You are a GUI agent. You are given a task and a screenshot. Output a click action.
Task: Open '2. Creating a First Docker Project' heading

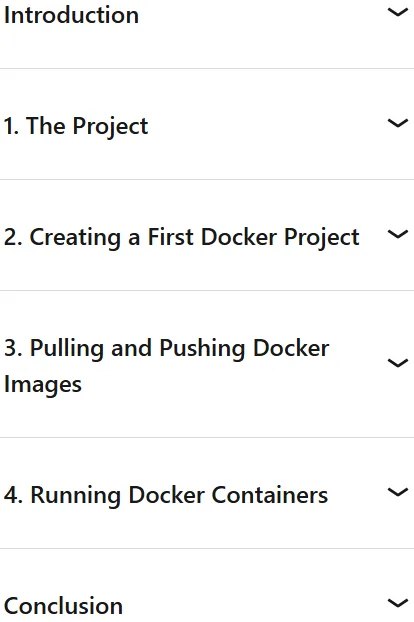[x=182, y=238]
